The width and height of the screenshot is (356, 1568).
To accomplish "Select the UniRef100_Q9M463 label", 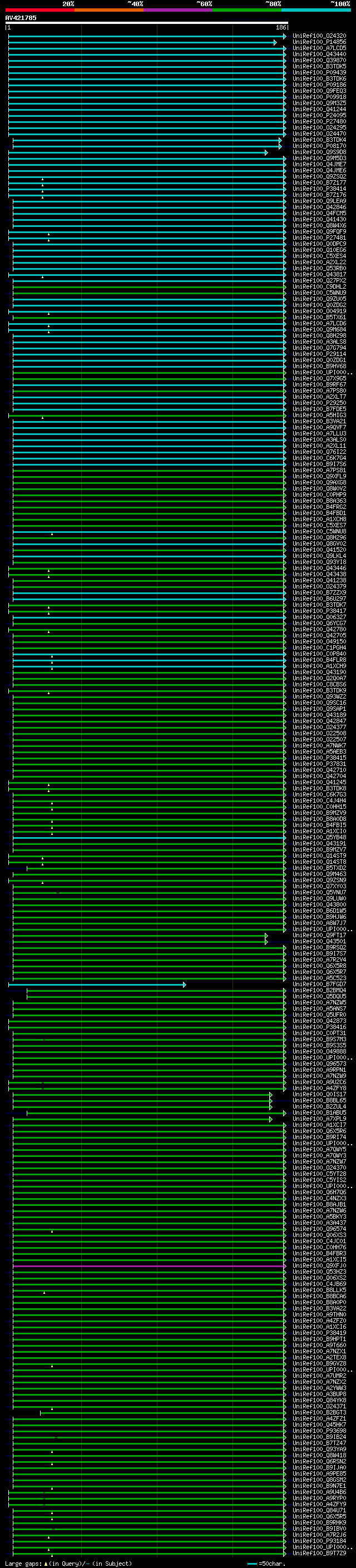I will [x=319, y=874].
